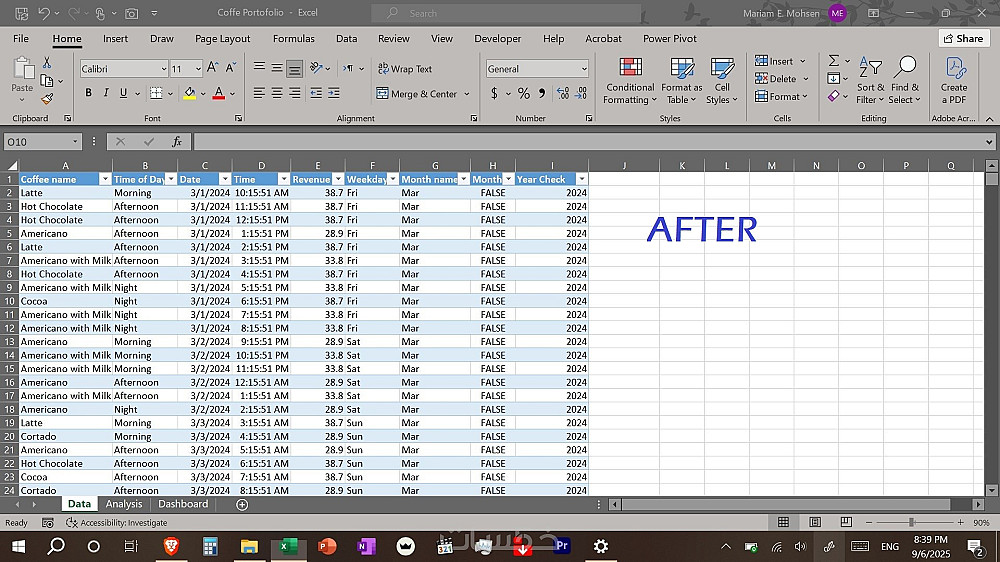This screenshot has height=562, width=1000.
Task: Switch to Page Layout view
Action: pyautogui.click(x=815, y=522)
